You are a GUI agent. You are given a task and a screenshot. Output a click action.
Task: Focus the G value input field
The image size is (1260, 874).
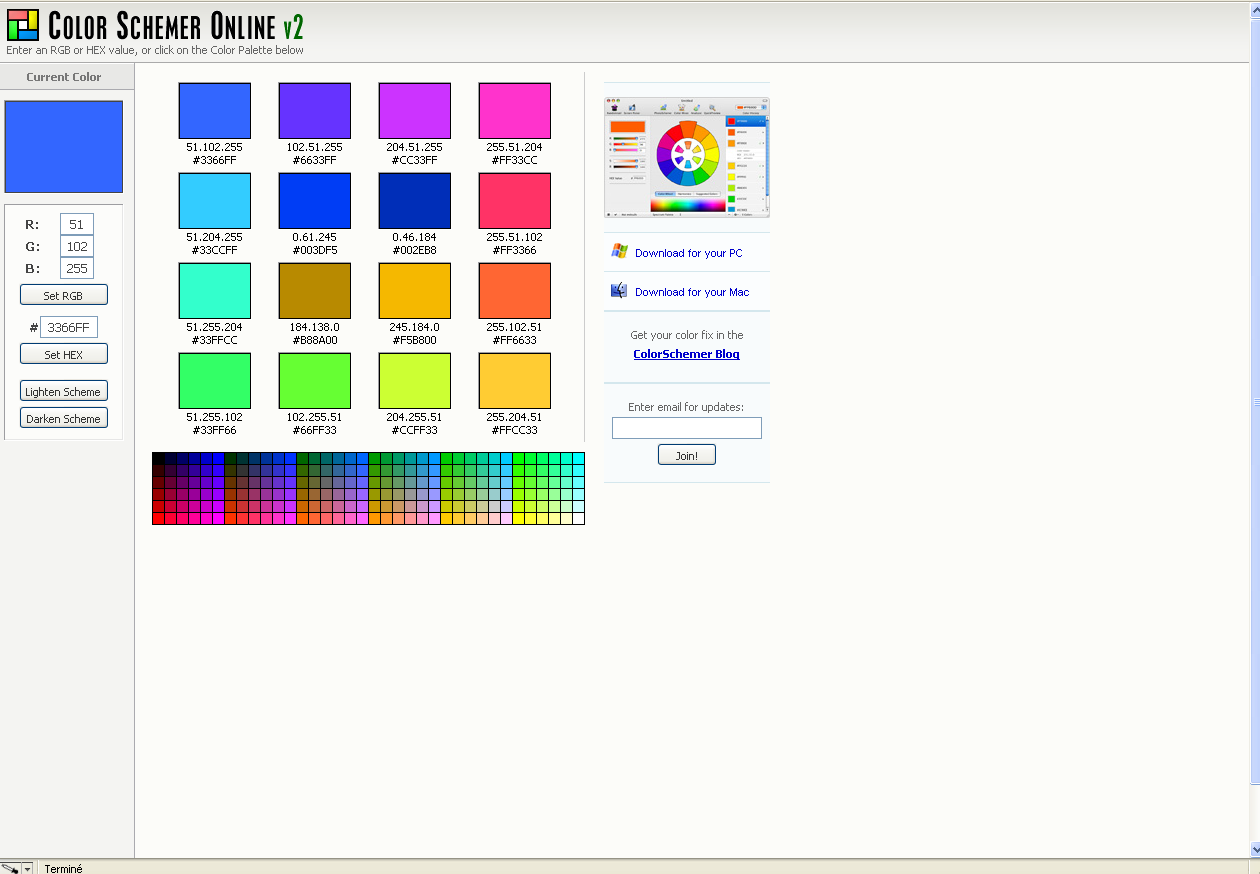[x=77, y=247]
